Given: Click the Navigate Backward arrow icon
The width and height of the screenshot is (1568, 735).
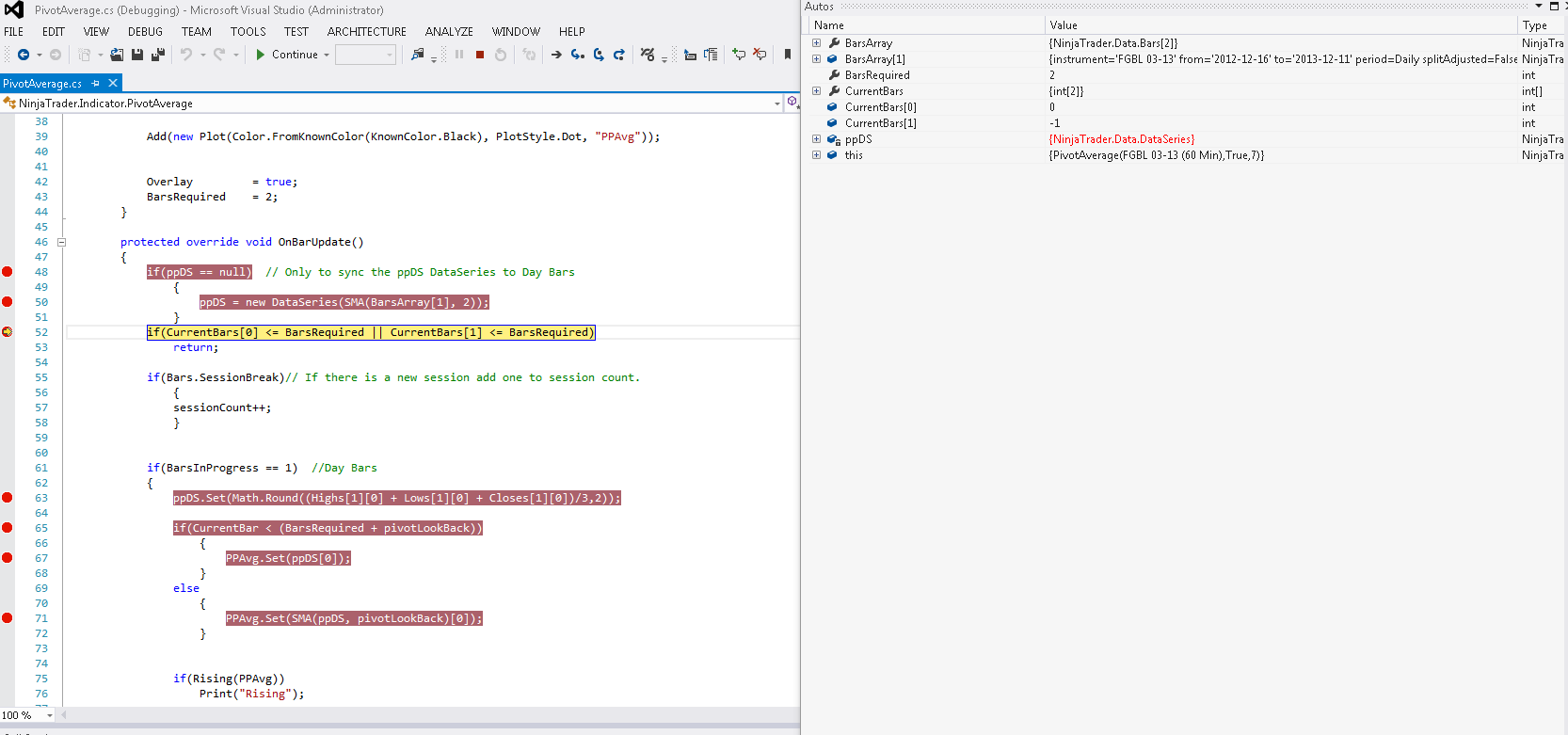Looking at the screenshot, I should [x=24, y=55].
